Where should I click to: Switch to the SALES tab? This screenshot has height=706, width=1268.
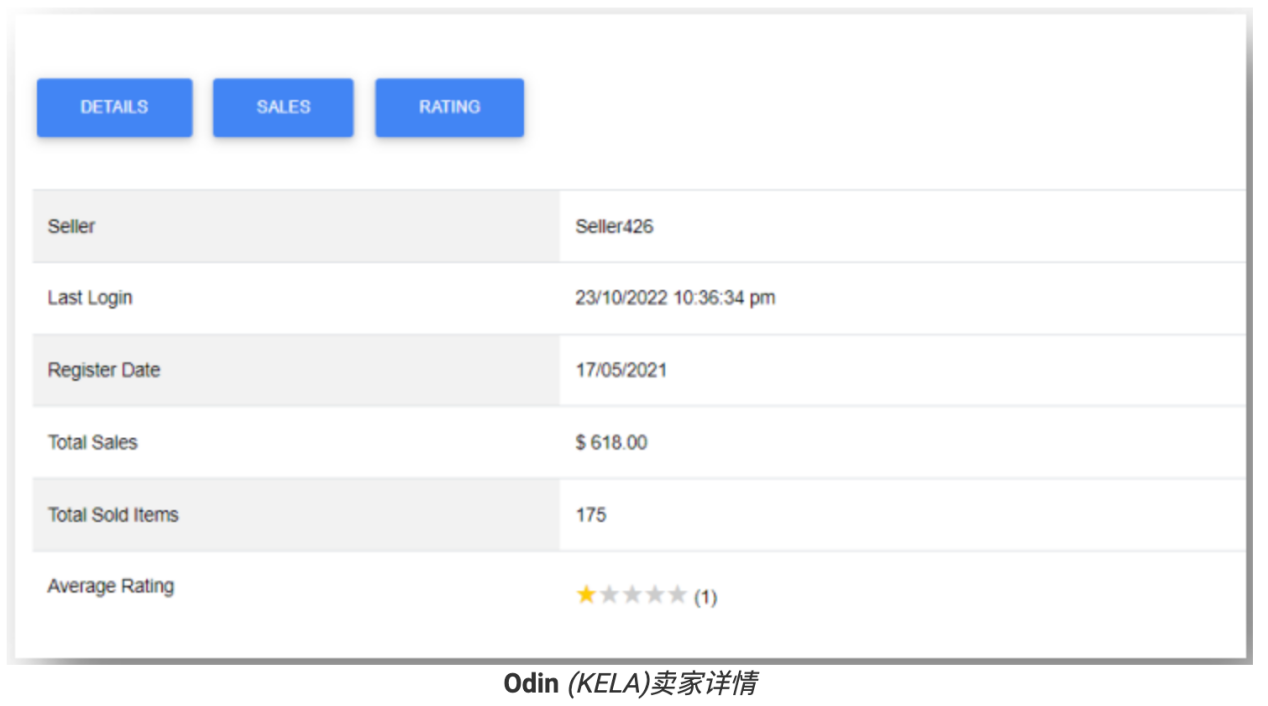pos(282,107)
